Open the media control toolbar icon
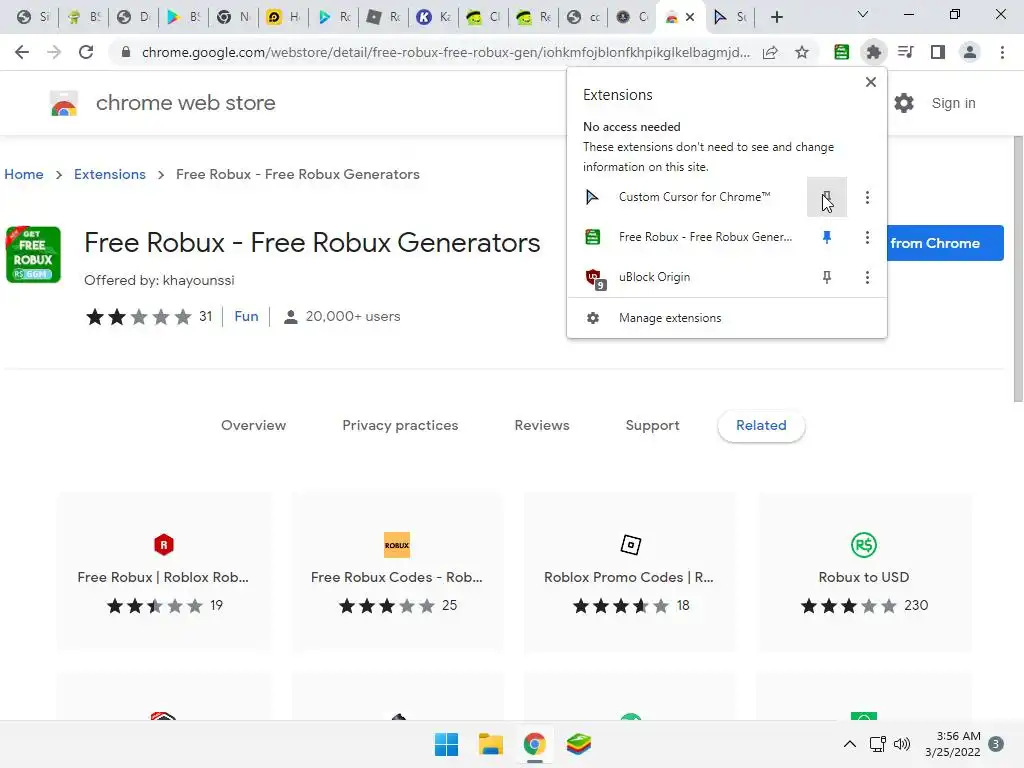Screen dimensions: 1024x768 (906, 52)
